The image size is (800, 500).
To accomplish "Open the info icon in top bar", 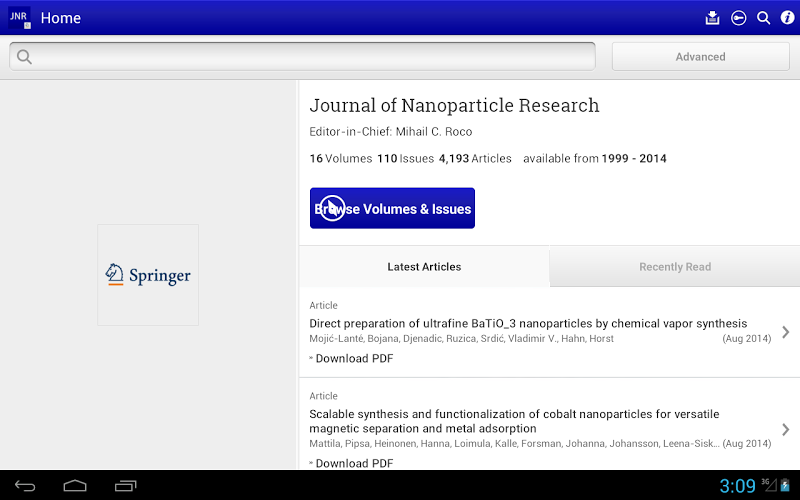I will 787,18.
